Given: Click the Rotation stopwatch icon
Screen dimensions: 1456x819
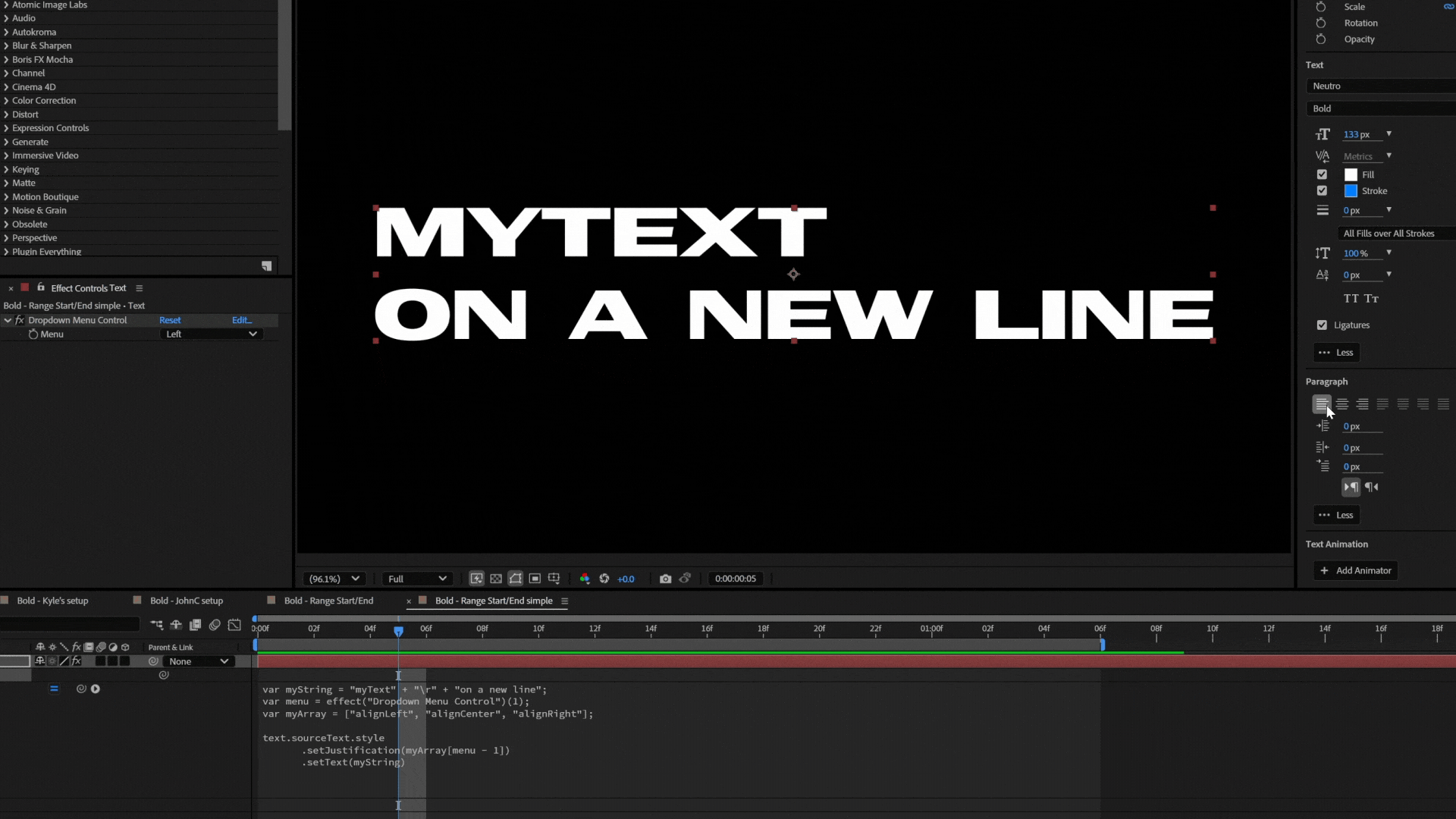Looking at the screenshot, I should pos(1321,23).
